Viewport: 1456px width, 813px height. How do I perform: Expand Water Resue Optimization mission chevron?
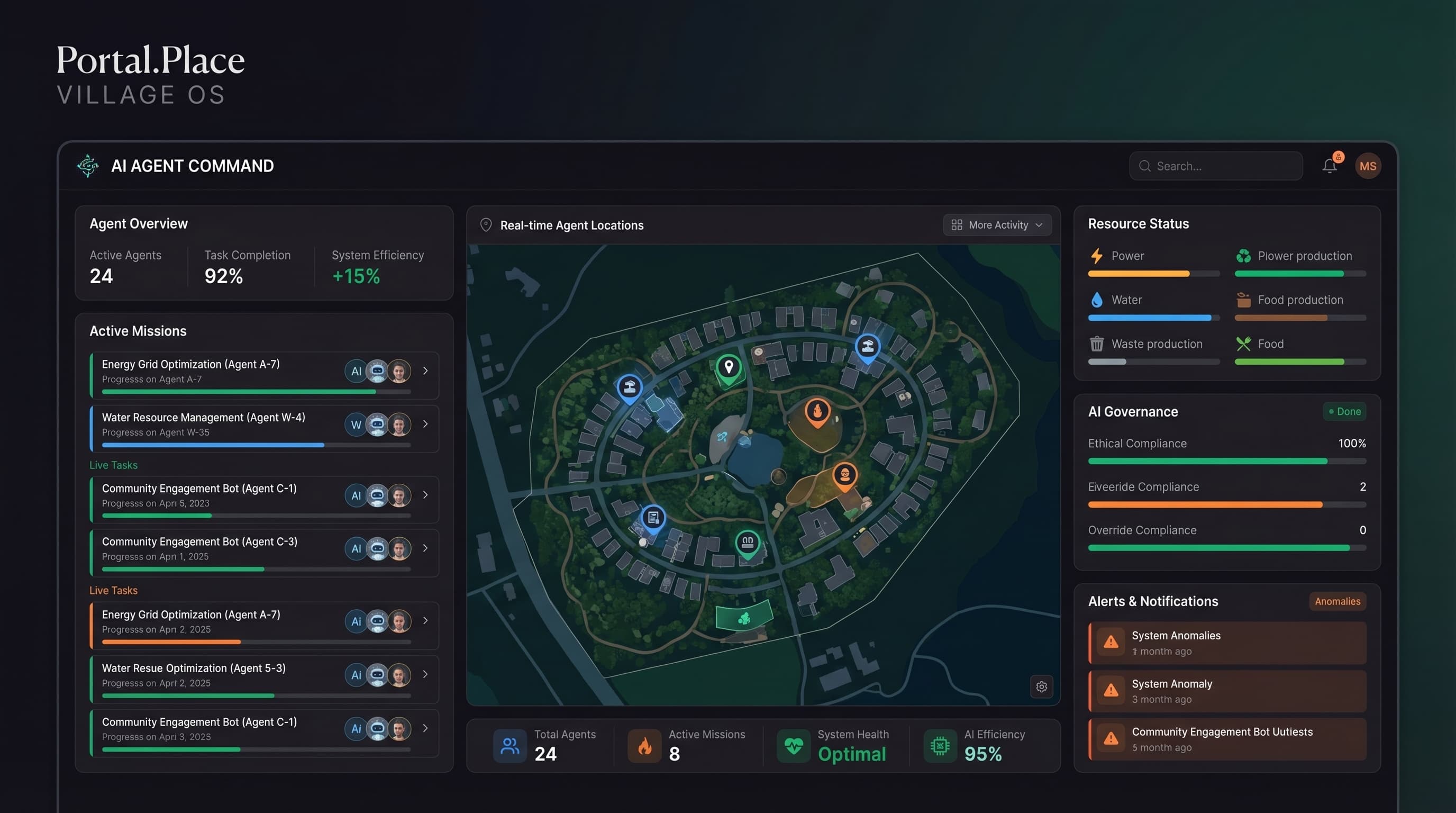pyautogui.click(x=425, y=674)
